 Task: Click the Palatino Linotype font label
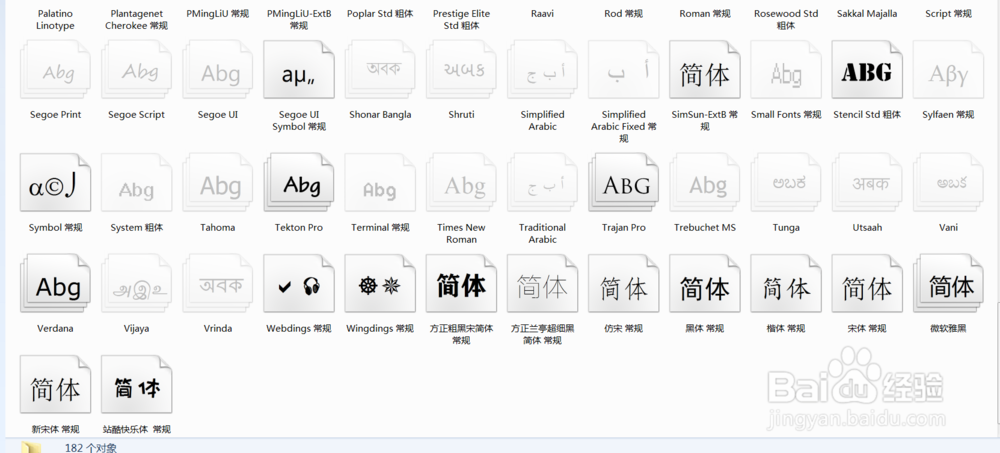tap(55, 19)
